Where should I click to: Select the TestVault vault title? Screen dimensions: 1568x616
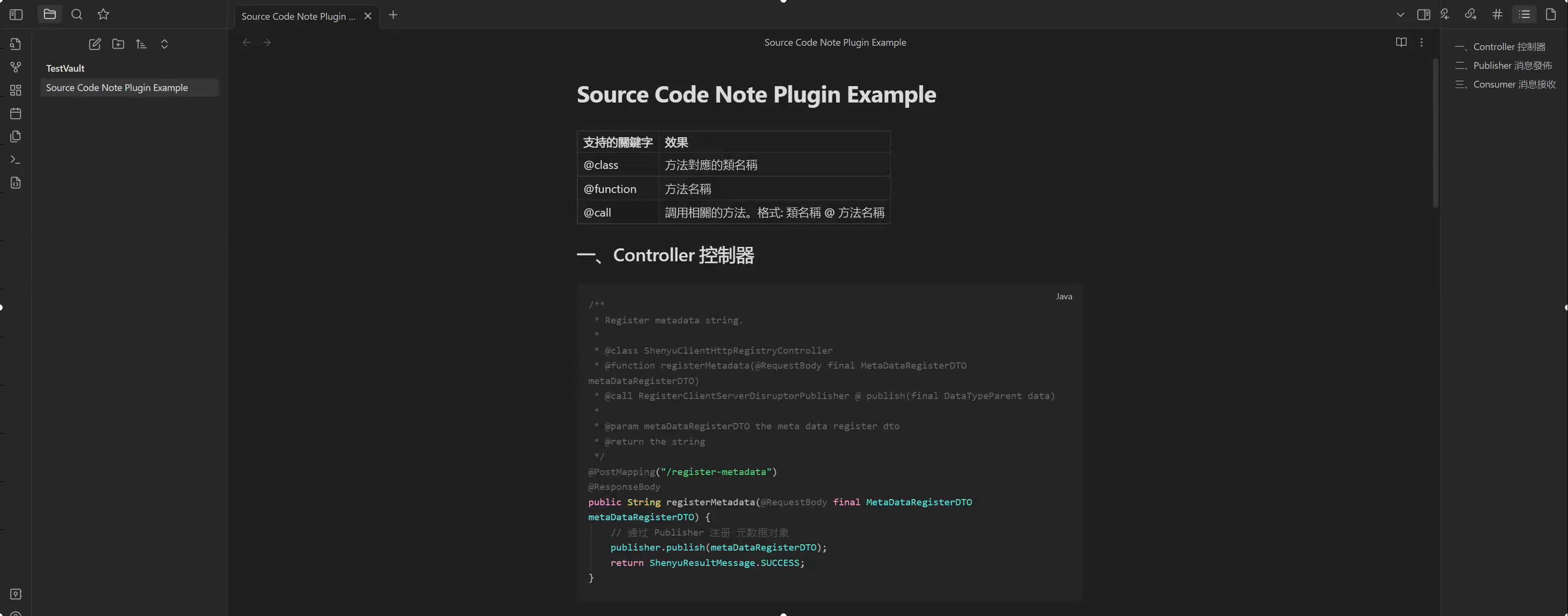click(x=65, y=68)
